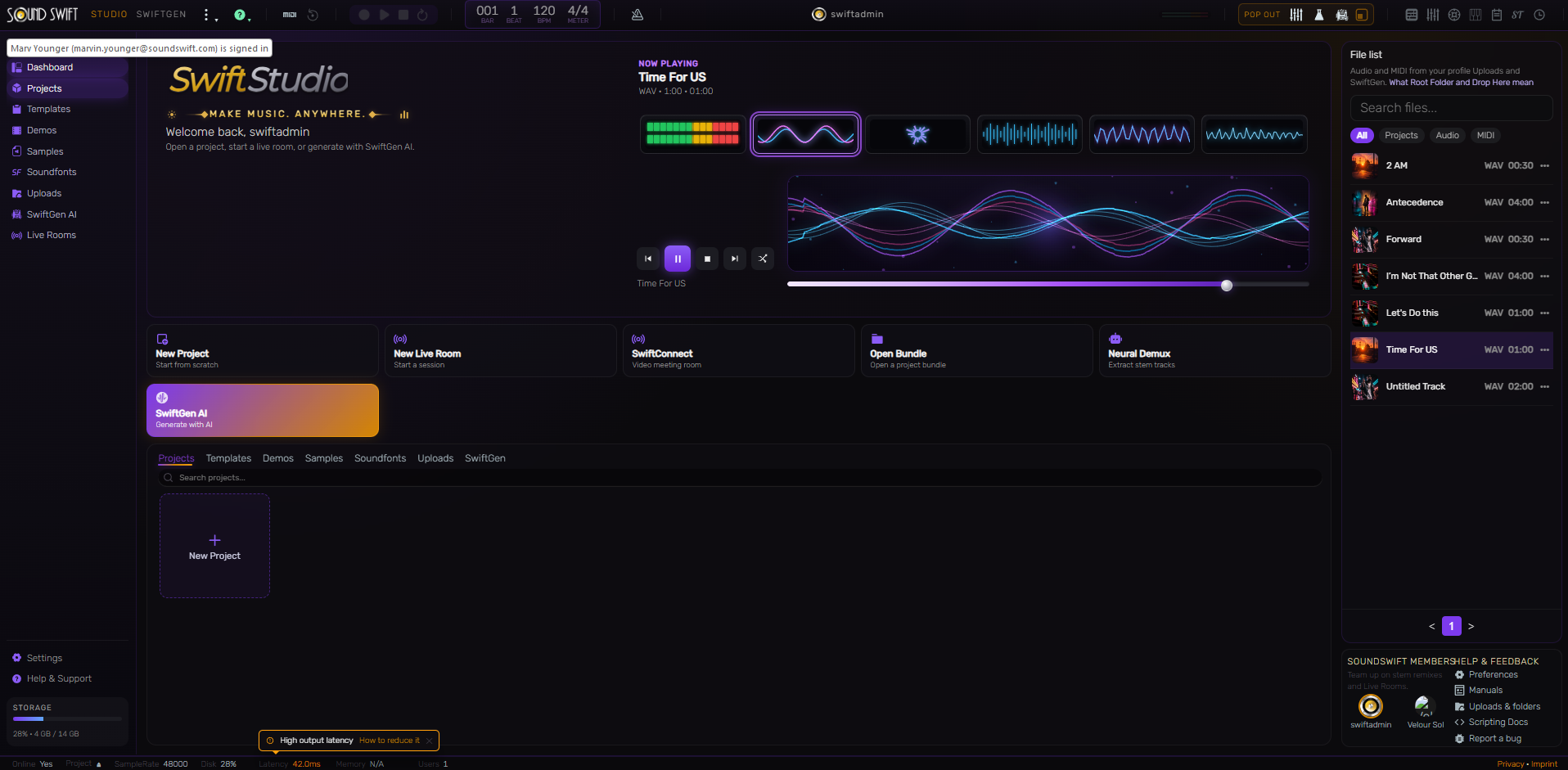Click the playback progress slider handle
1568x770 pixels.
coord(1227,285)
